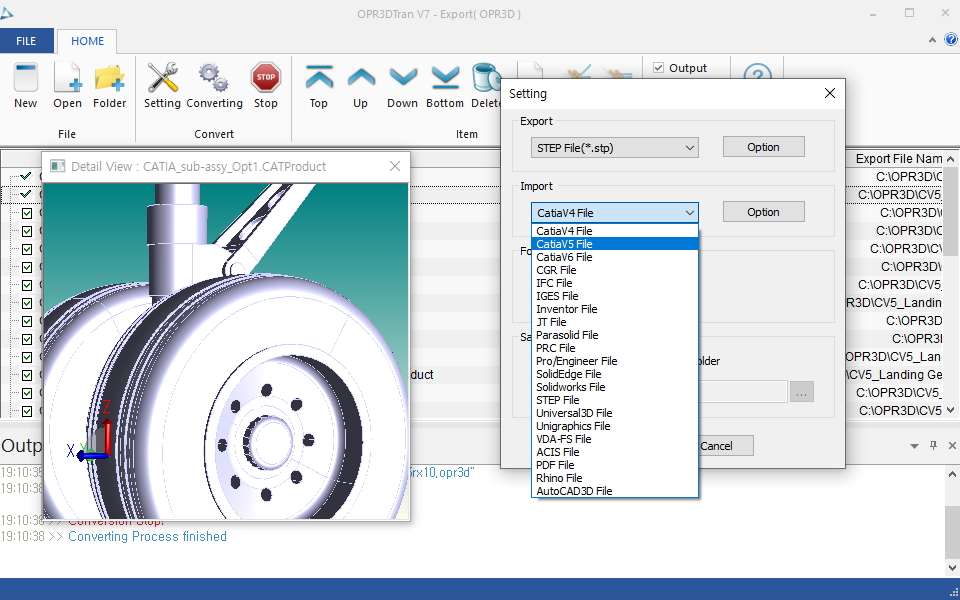The width and height of the screenshot is (960, 600).
Task: Select CatiaV5 File from import list
Action: click(x=564, y=244)
